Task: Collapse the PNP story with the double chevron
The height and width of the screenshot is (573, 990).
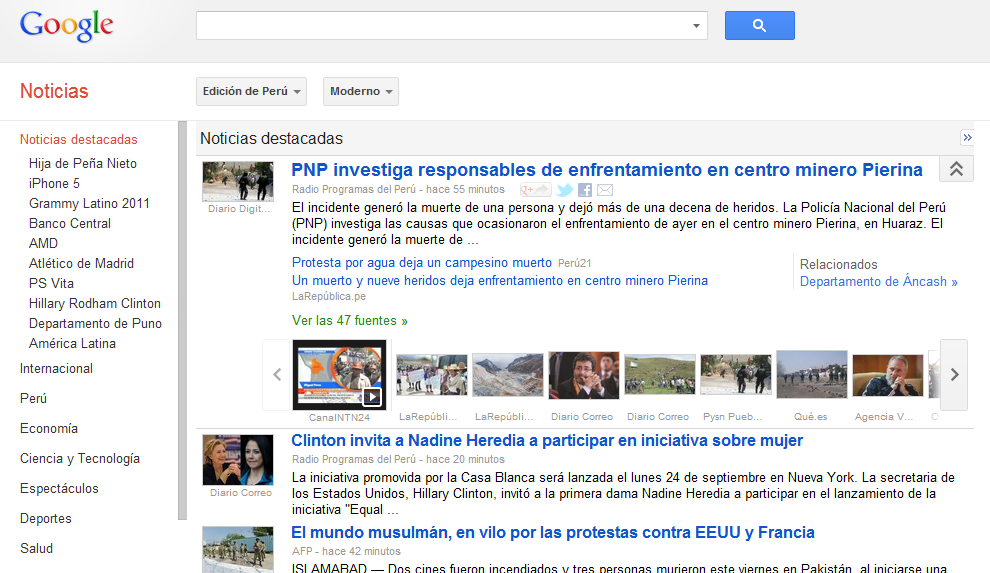Action: coord(956,169)
